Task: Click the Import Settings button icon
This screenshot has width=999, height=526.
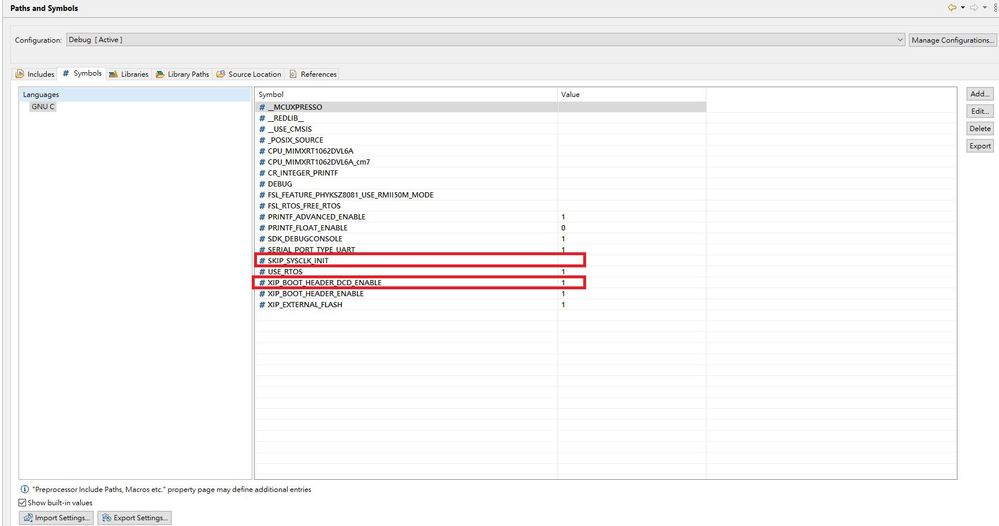Action: coord(27,518)
